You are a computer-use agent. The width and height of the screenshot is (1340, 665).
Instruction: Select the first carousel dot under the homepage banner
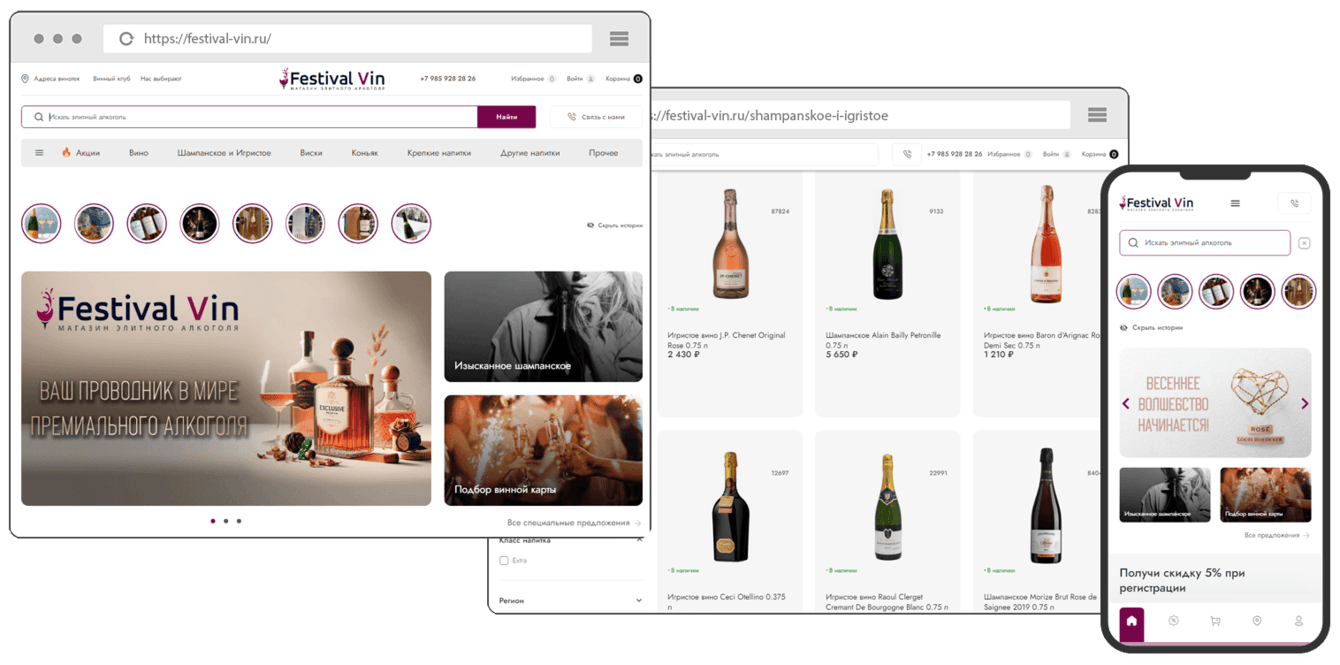[x=213, y=521]
